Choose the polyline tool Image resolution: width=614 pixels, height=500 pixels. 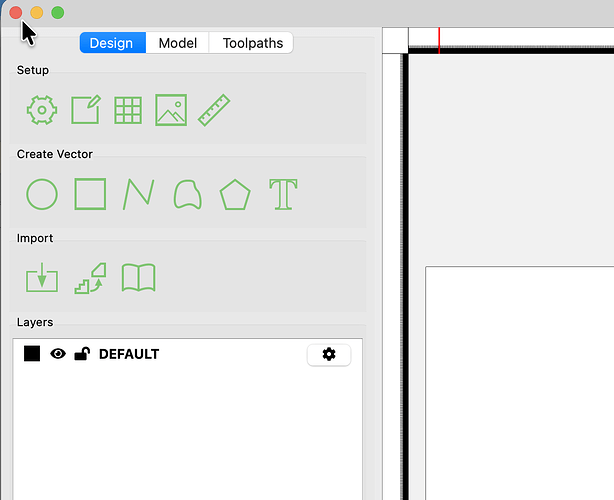139,194
